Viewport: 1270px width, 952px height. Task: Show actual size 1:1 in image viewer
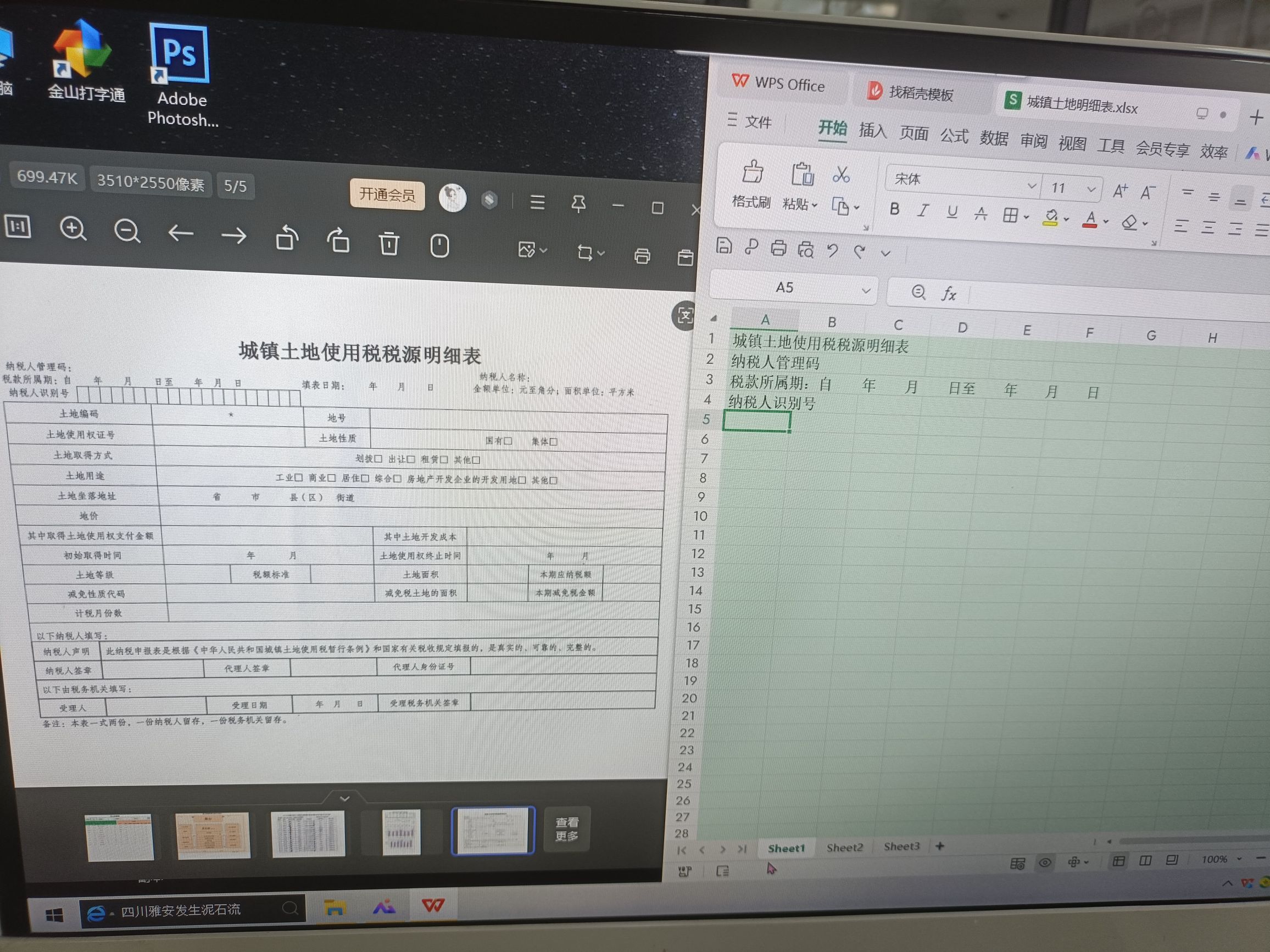tap(18, 227)
